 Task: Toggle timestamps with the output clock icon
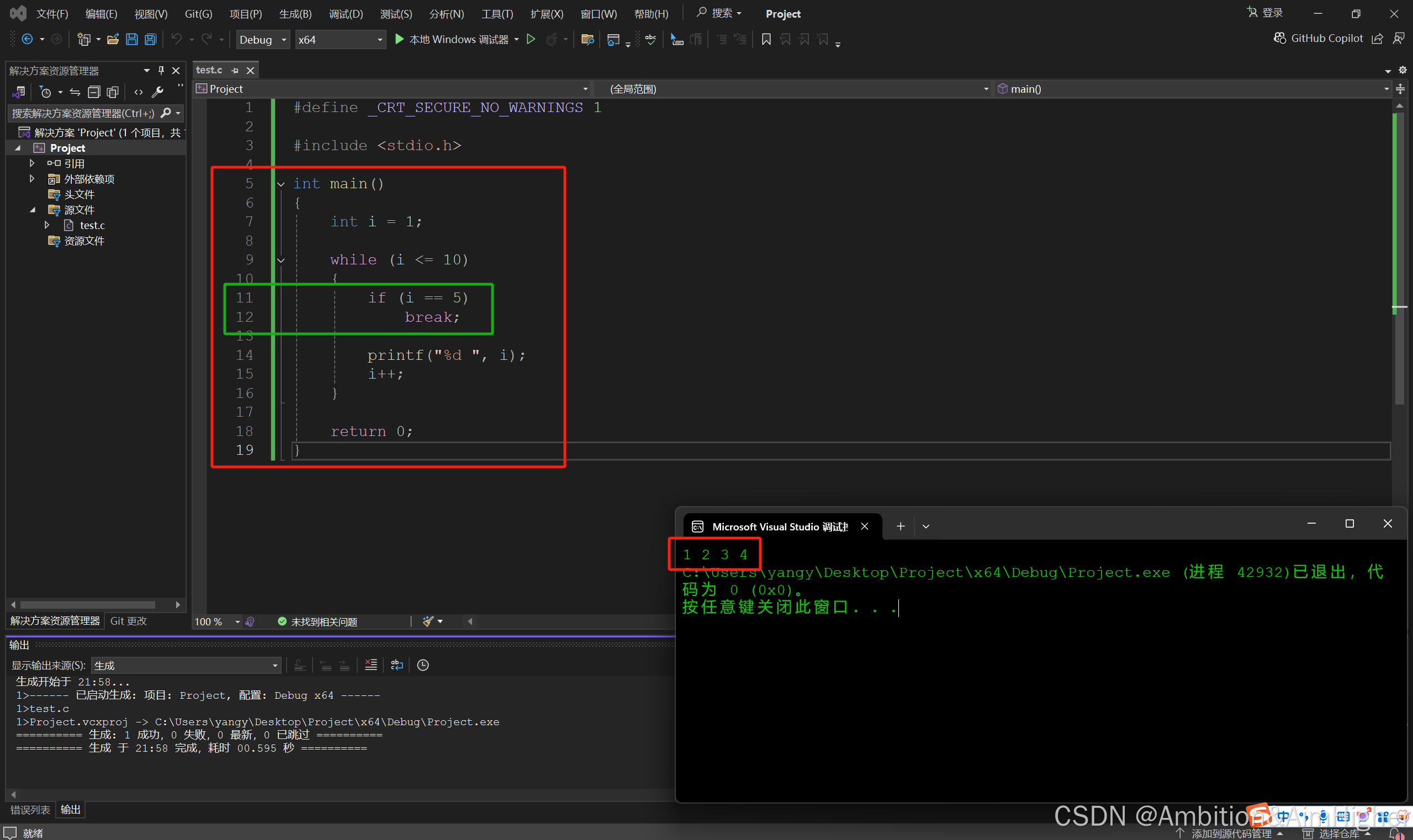pos(423,665)
